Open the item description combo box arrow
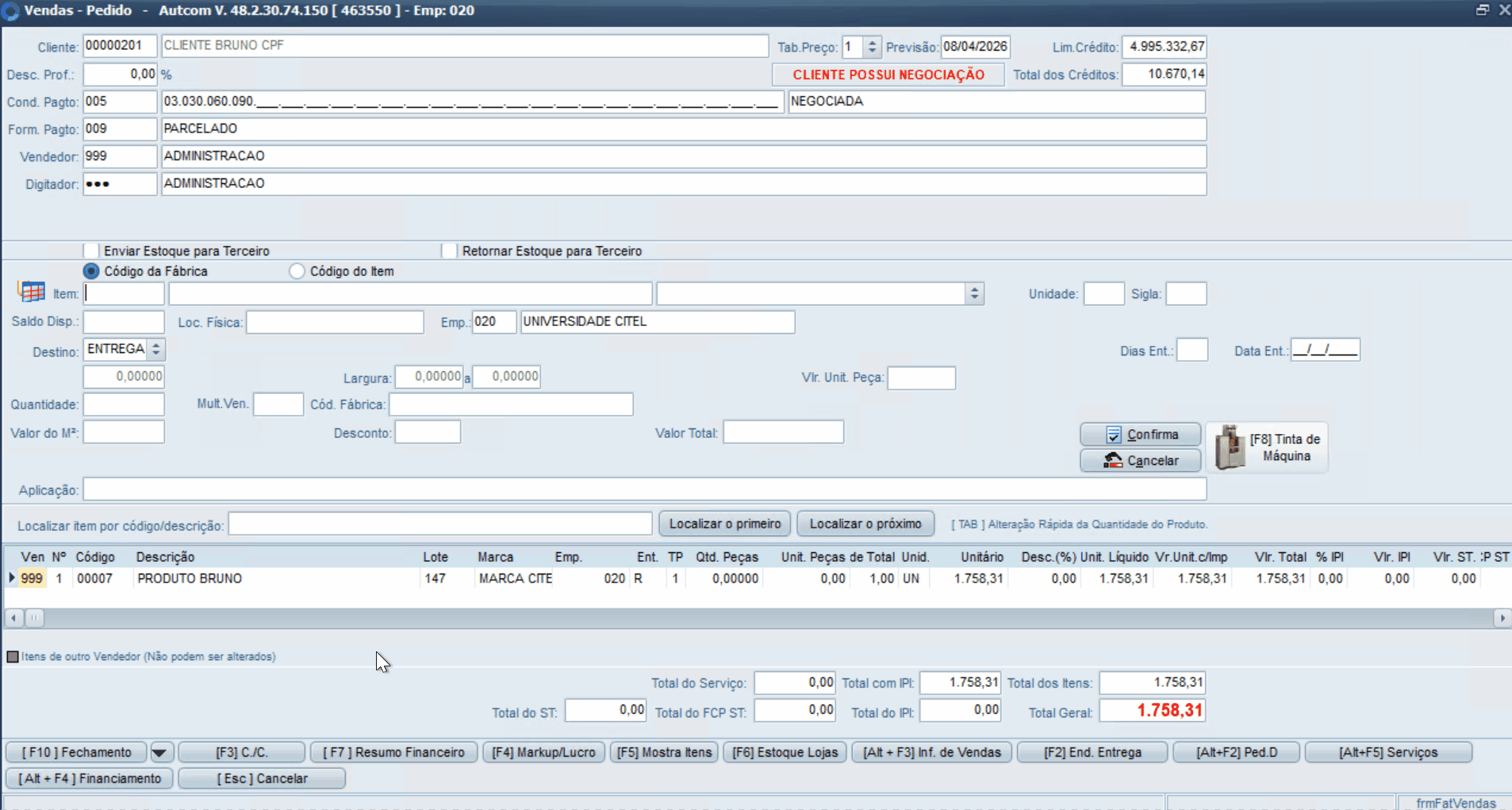This screenshot has height=810, width=1512. tap(974, 294)
